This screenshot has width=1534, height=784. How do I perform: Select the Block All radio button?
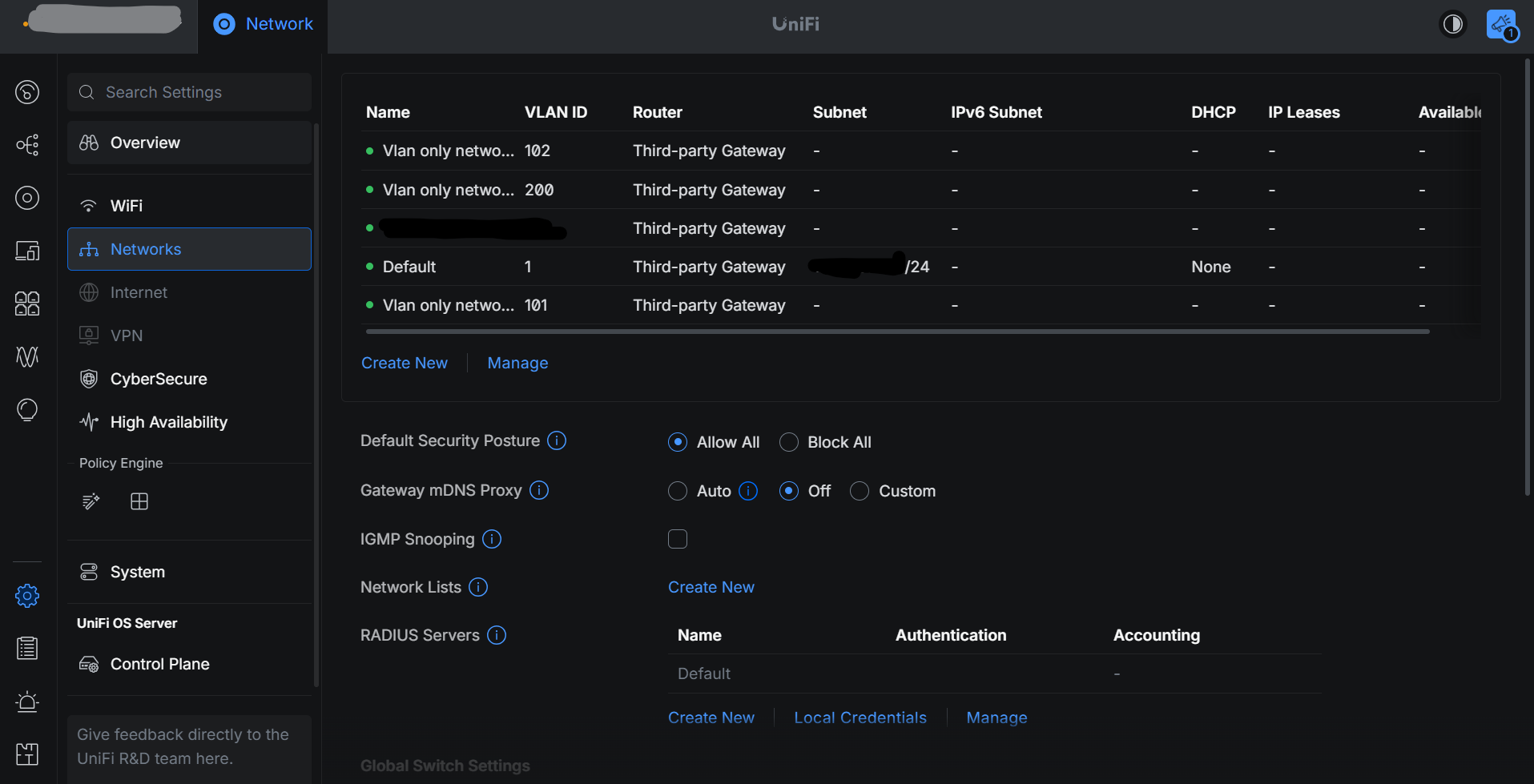click(789, 442)
